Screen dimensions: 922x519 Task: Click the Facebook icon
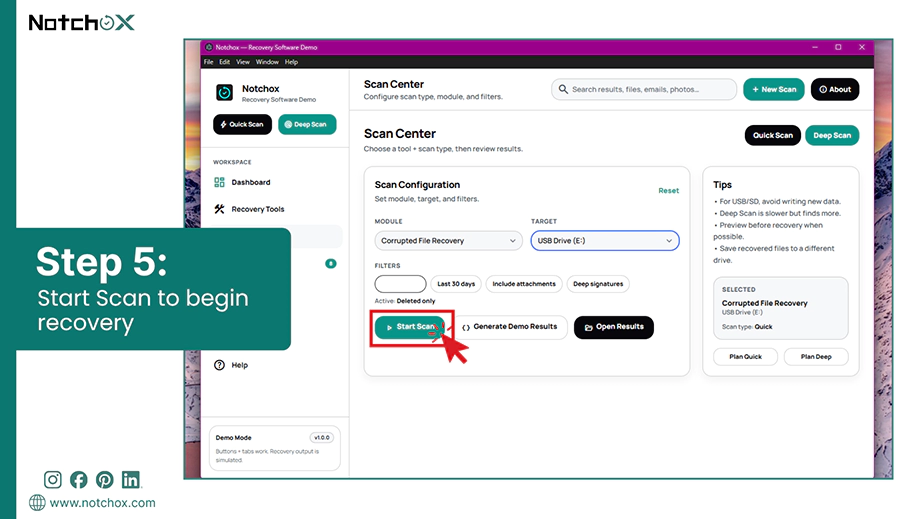[78, 480]
